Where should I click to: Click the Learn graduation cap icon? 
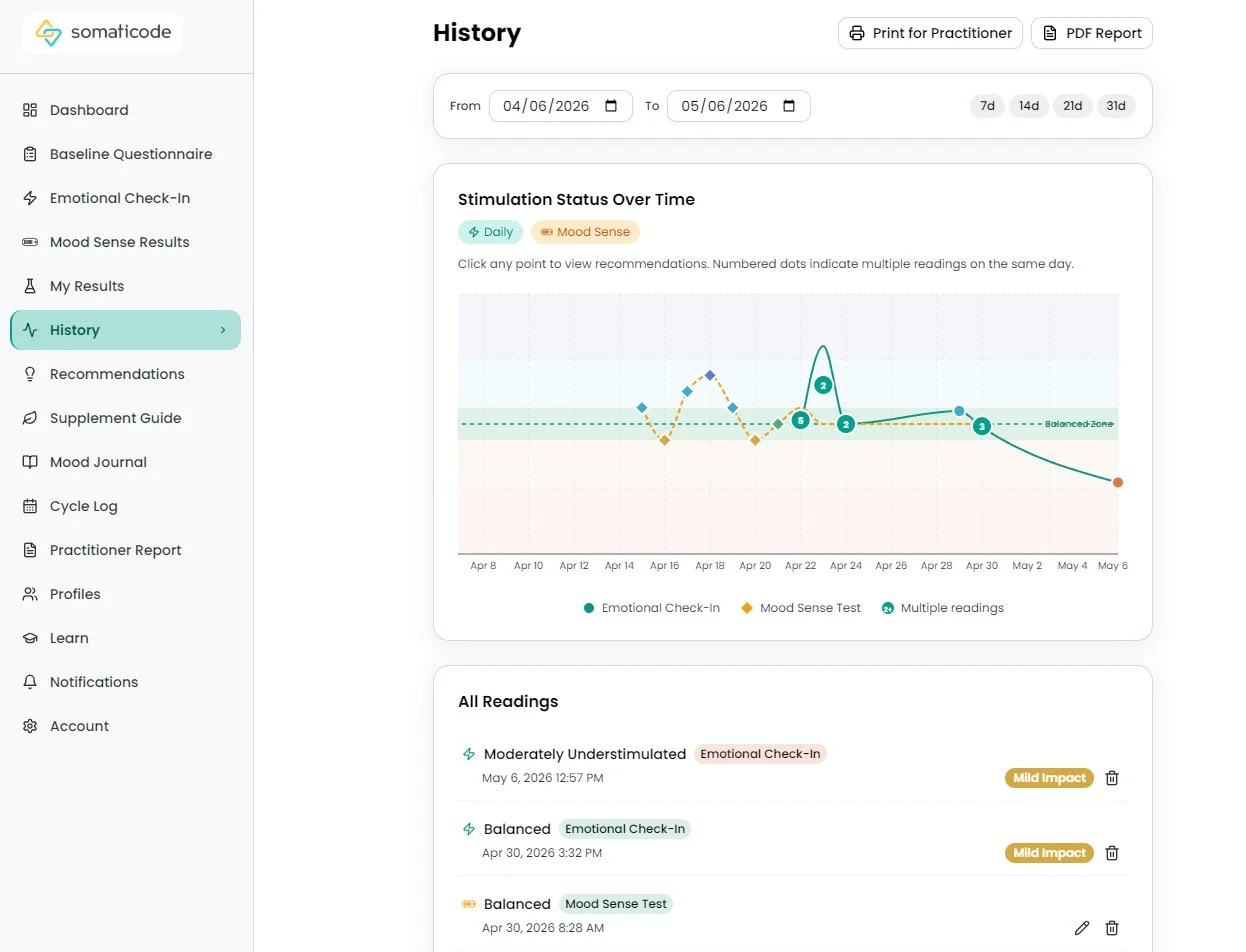(x=30, y=638)
